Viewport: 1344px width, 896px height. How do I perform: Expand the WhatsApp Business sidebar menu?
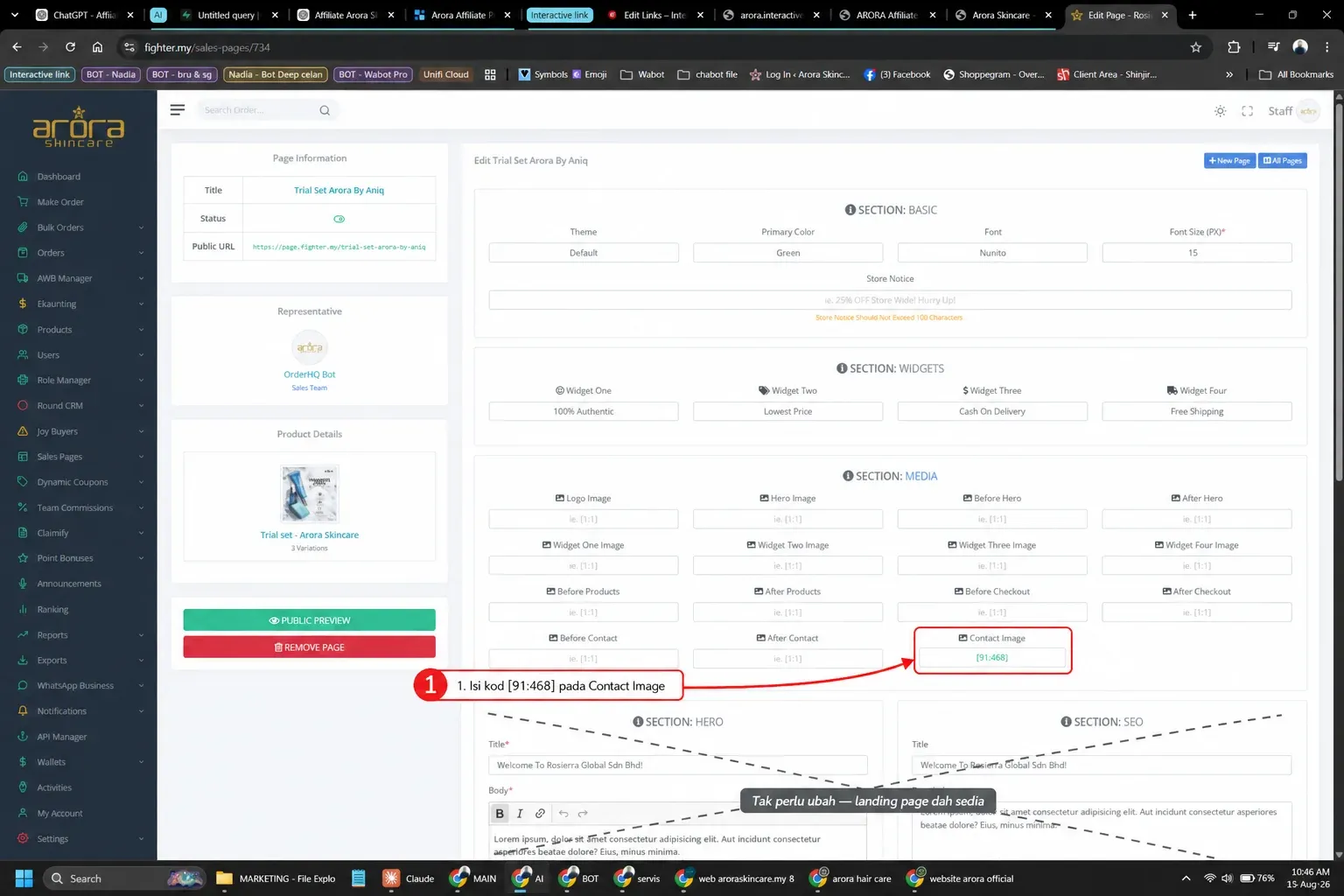80,686
